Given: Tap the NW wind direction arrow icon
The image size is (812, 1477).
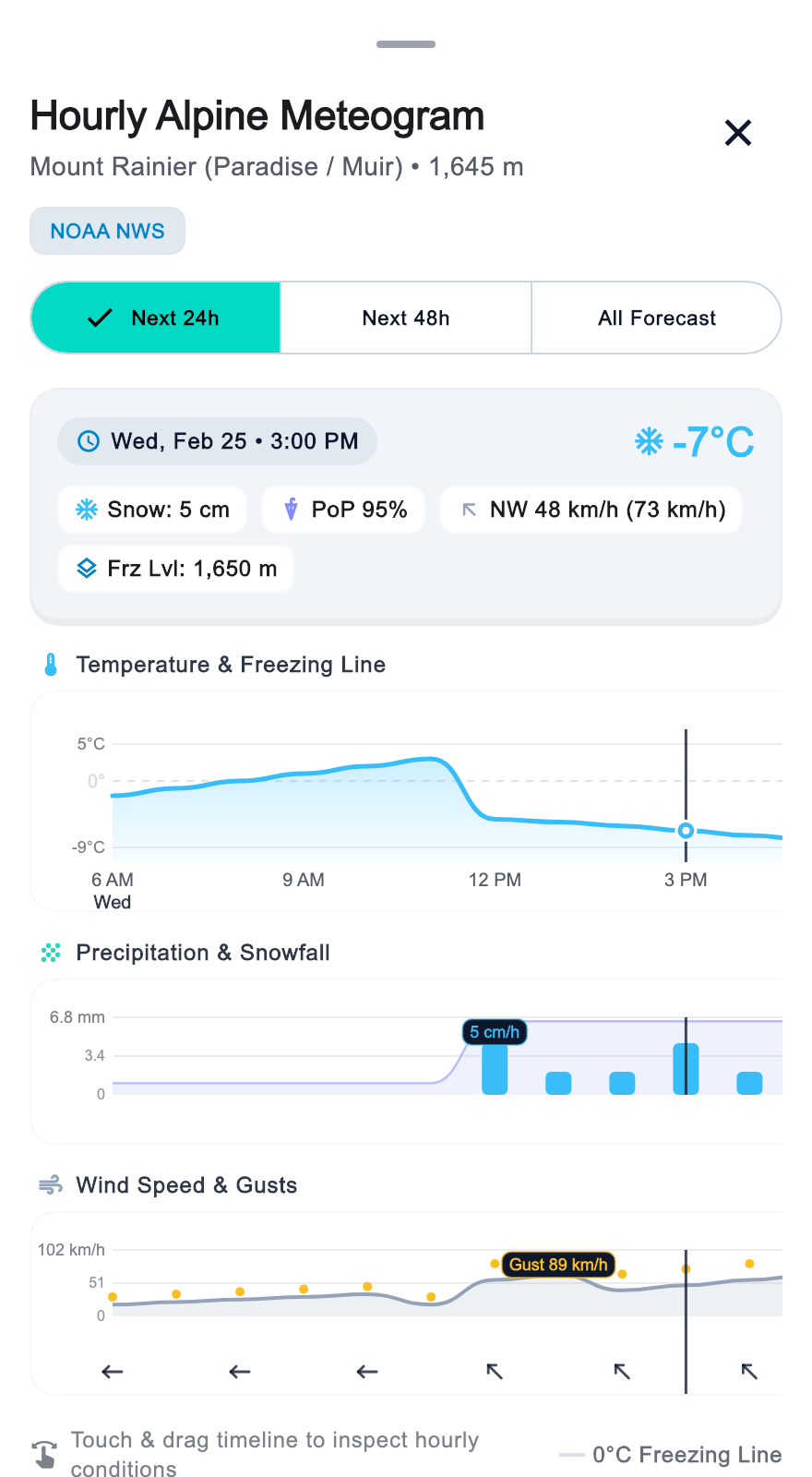Looking at the screenshot, I should pos(469,510).
